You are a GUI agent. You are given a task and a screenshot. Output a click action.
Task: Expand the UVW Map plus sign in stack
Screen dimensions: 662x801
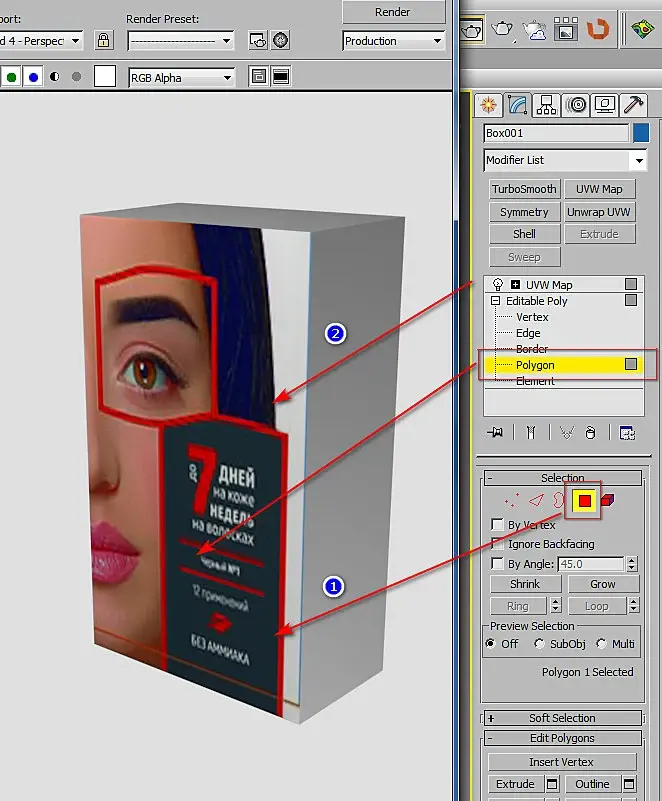[x=515, y=285]
